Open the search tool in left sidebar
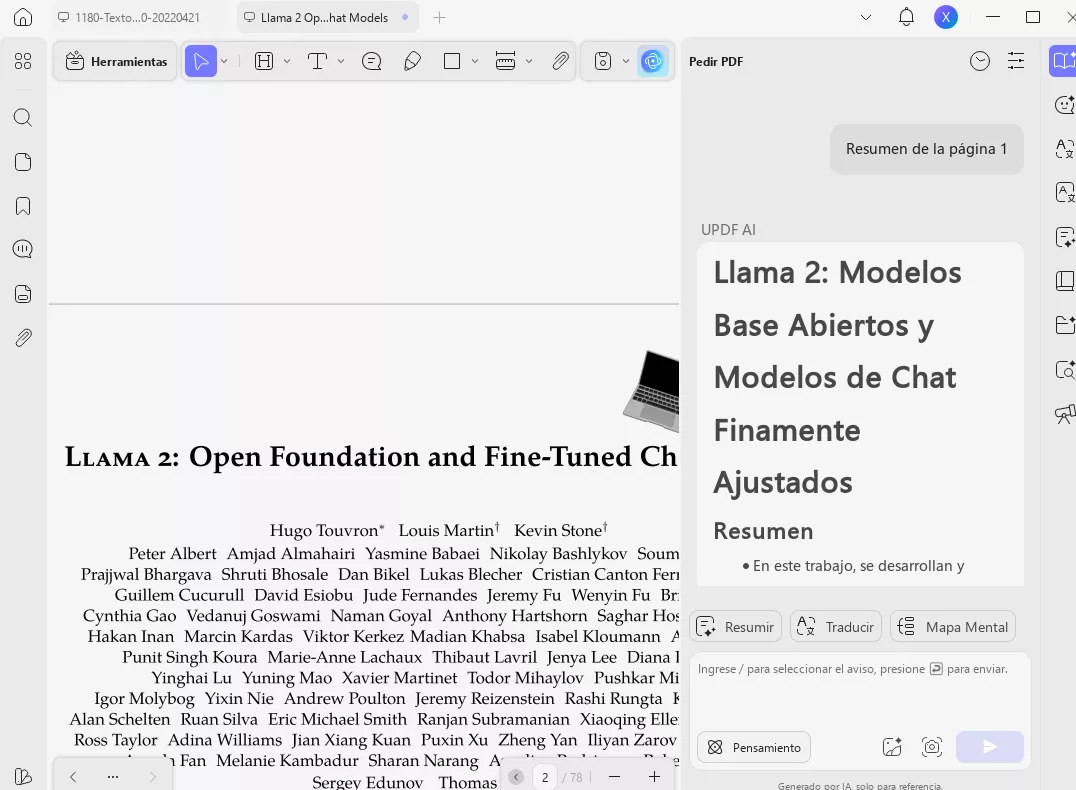Screen dimensions: 1076x790 point(23,117)
